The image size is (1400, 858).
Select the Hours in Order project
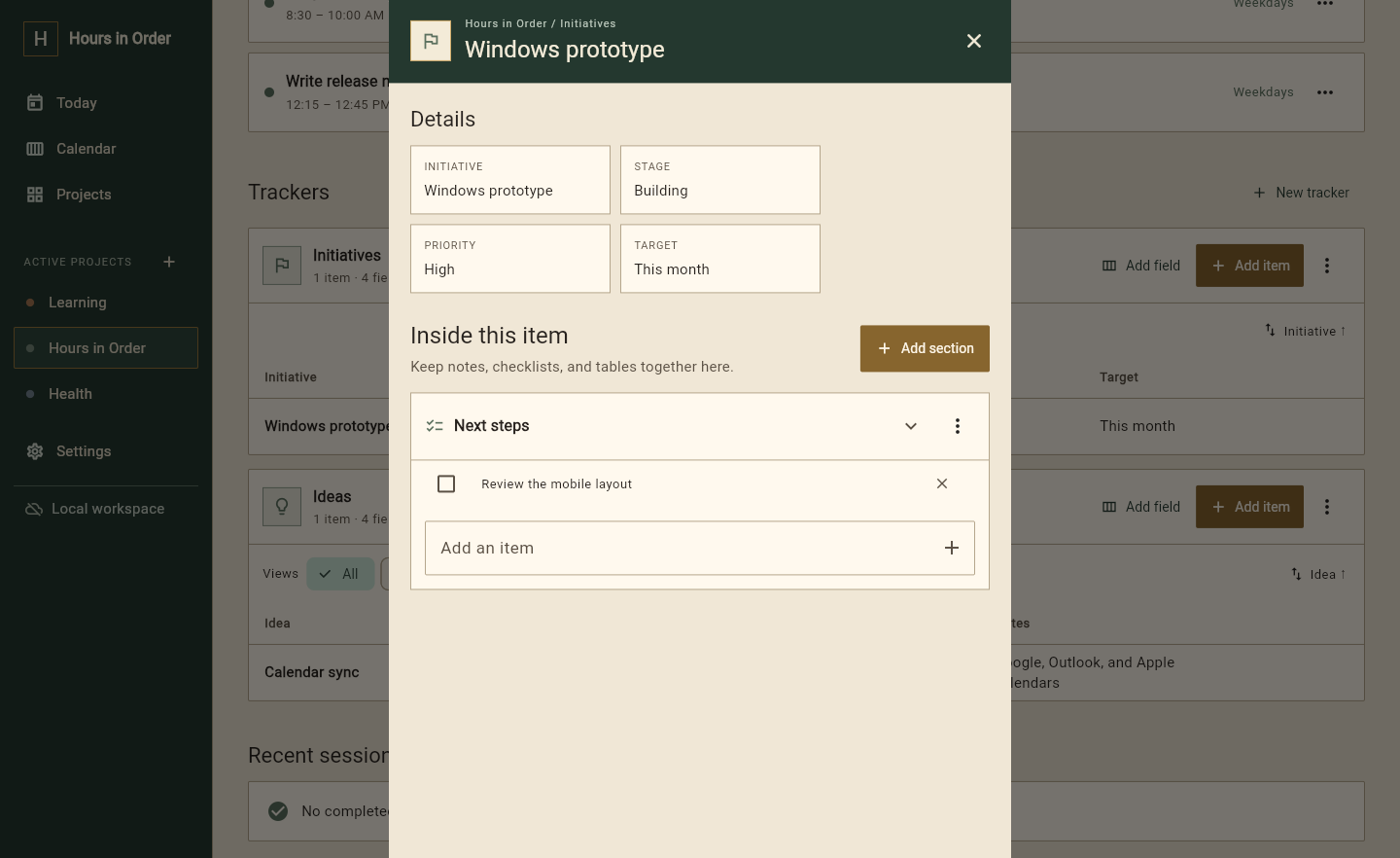pyautogui.click(x=106, y=348)
